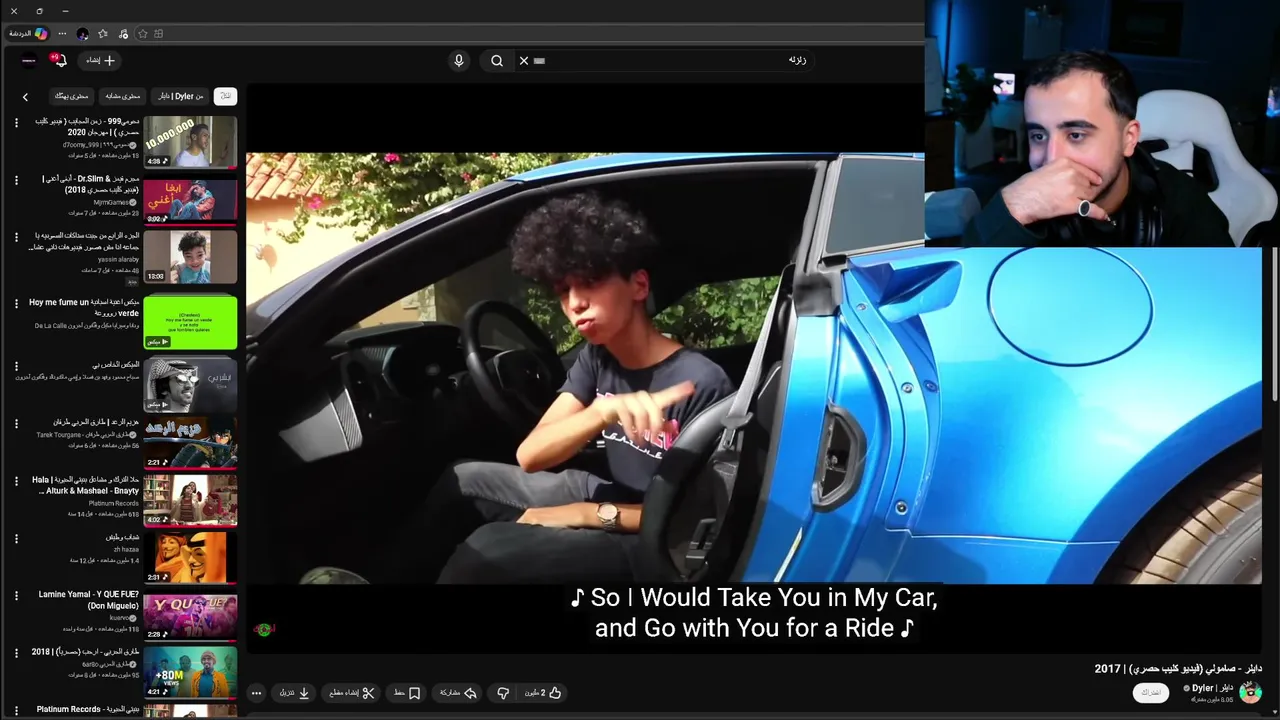Open options for Hoy me fume mix
The width and height of the screenshot is (1280, 720).
[16, 302]
